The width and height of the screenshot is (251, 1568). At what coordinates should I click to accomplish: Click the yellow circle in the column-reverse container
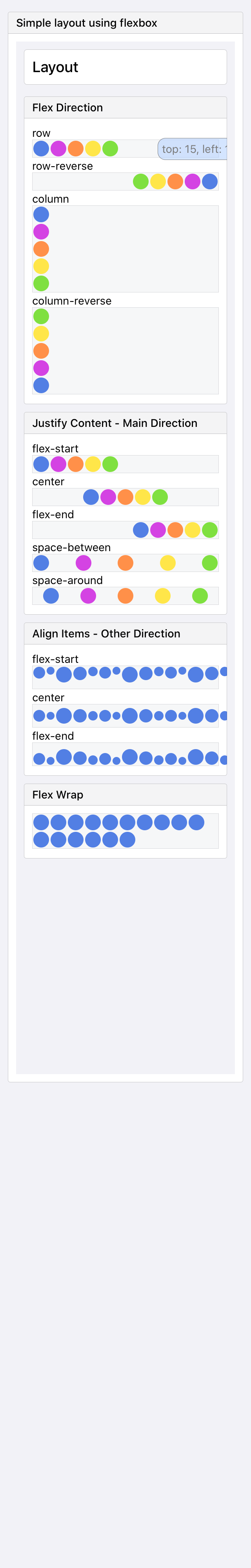(41, 334)
